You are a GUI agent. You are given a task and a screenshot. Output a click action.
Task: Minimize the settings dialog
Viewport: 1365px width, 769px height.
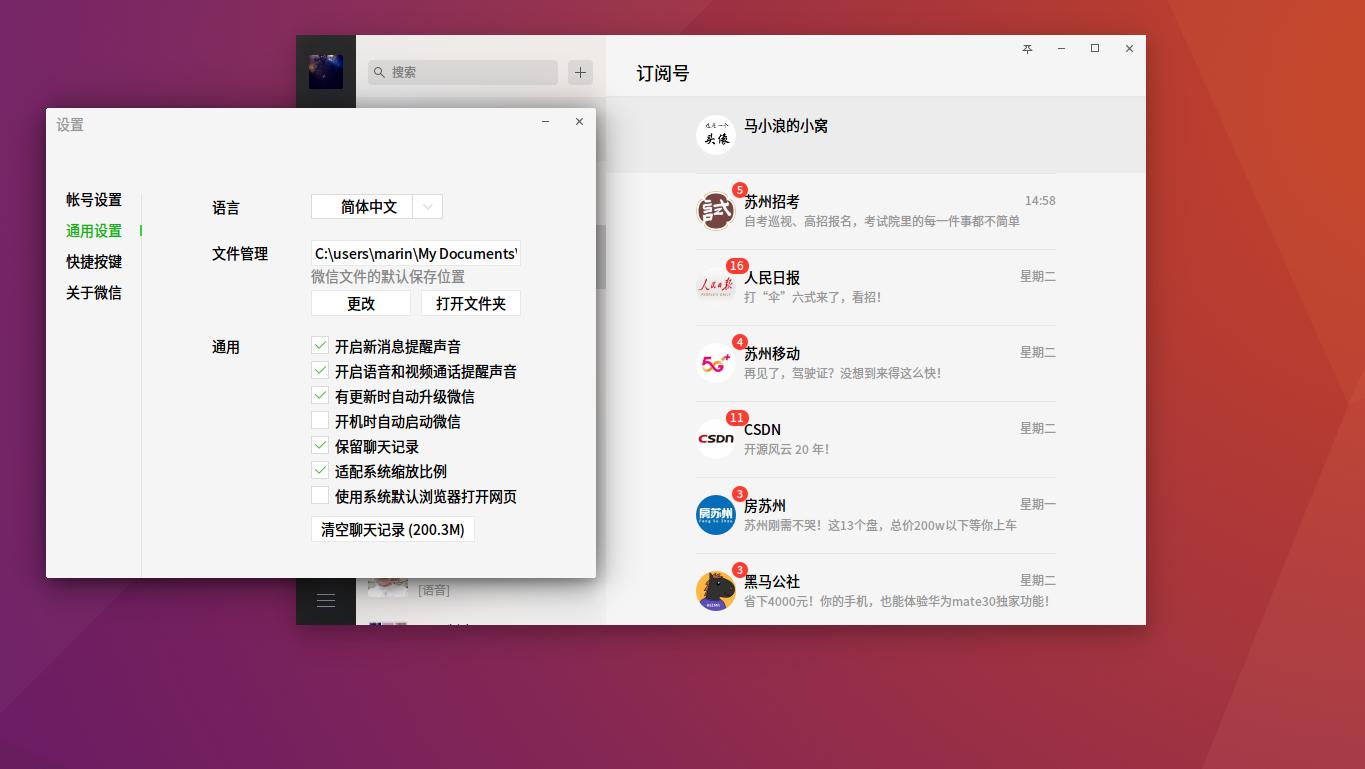[x=545, y=122]
